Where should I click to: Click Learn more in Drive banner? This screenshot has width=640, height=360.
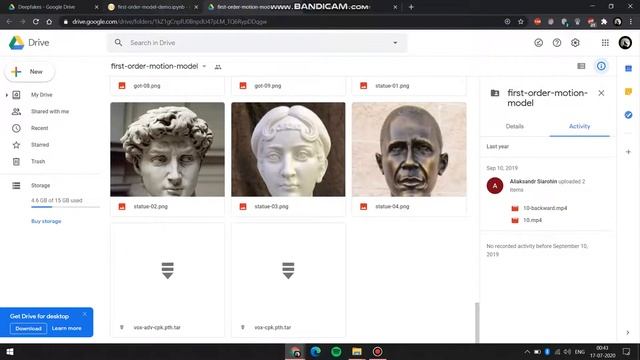pyautogui.click(x=67, y=329)
